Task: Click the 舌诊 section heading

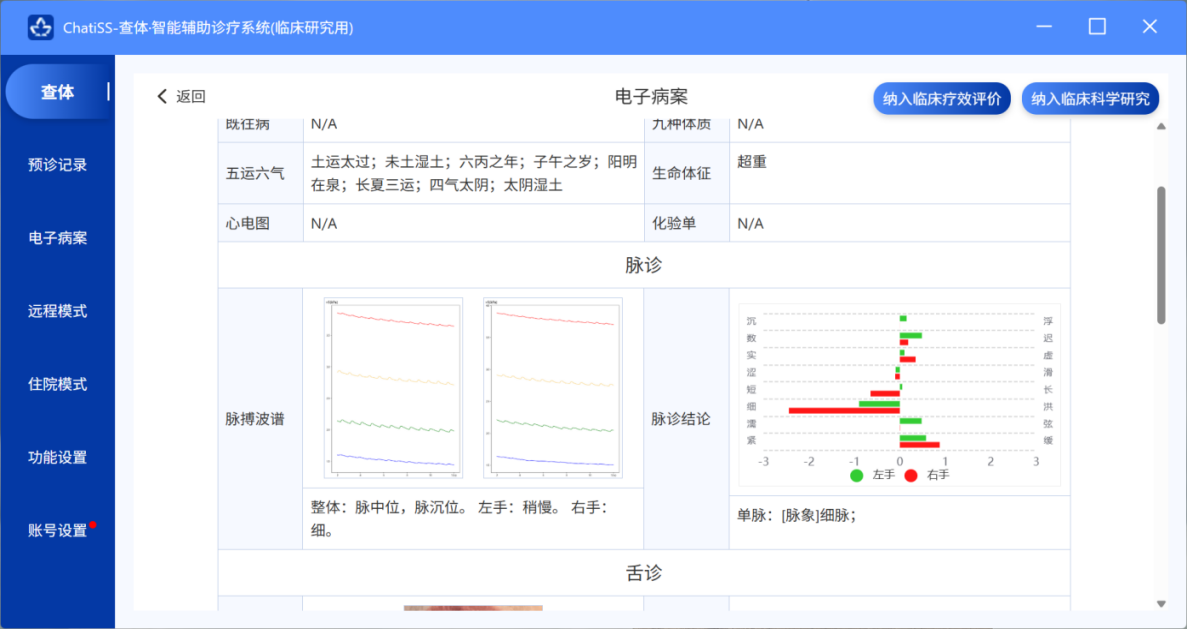Action: pyautogui.click(x=644, y=573)
